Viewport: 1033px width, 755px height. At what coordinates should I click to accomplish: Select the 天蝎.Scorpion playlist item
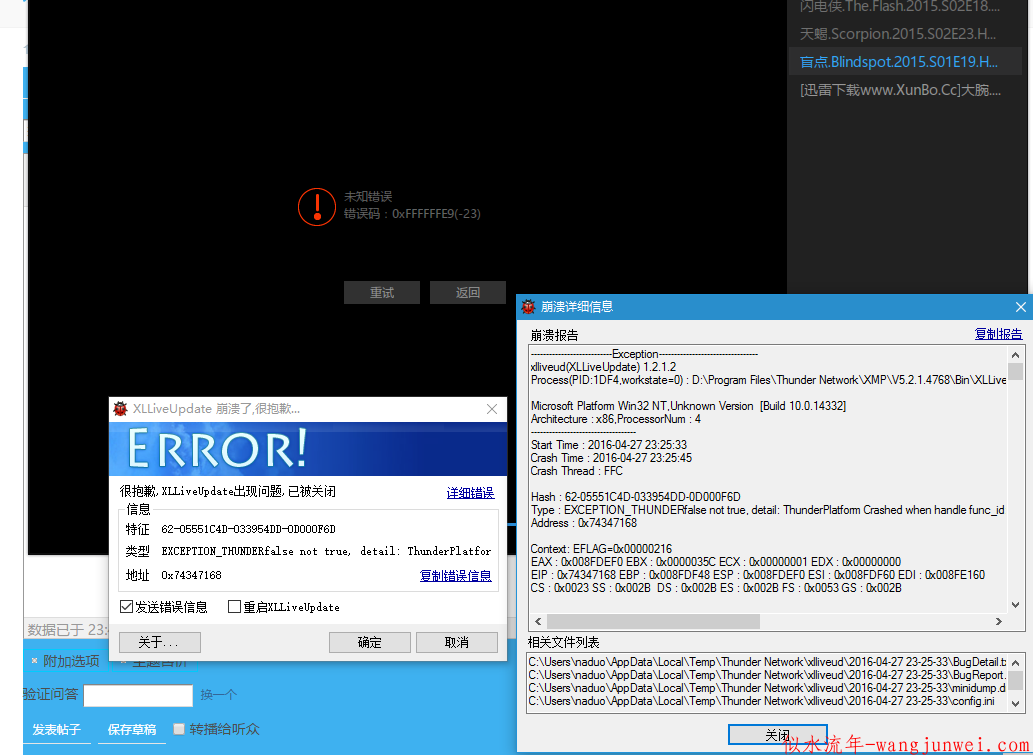click(x=900, y=34)
